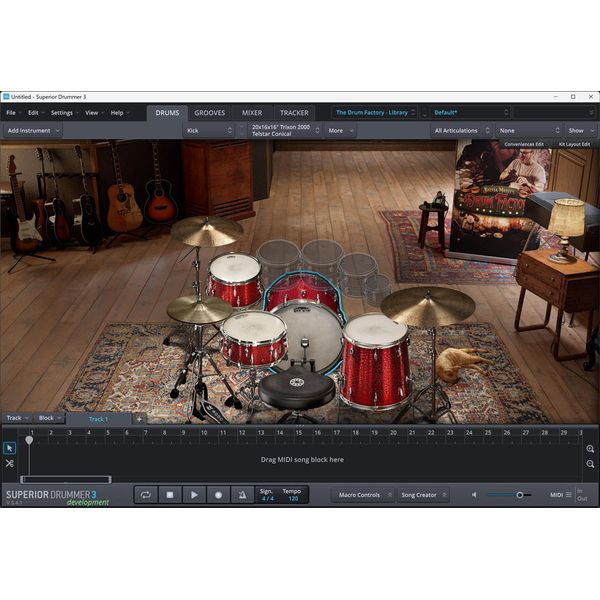
Task: Expand the Show dropdown
Action: pos(580,130)
